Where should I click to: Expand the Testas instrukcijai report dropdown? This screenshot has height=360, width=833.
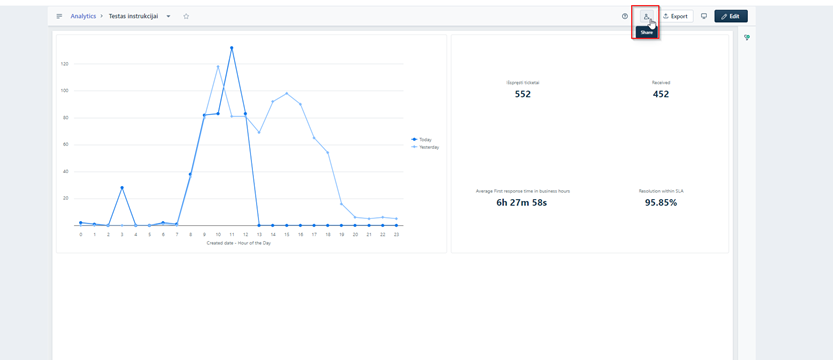[168, 16]
